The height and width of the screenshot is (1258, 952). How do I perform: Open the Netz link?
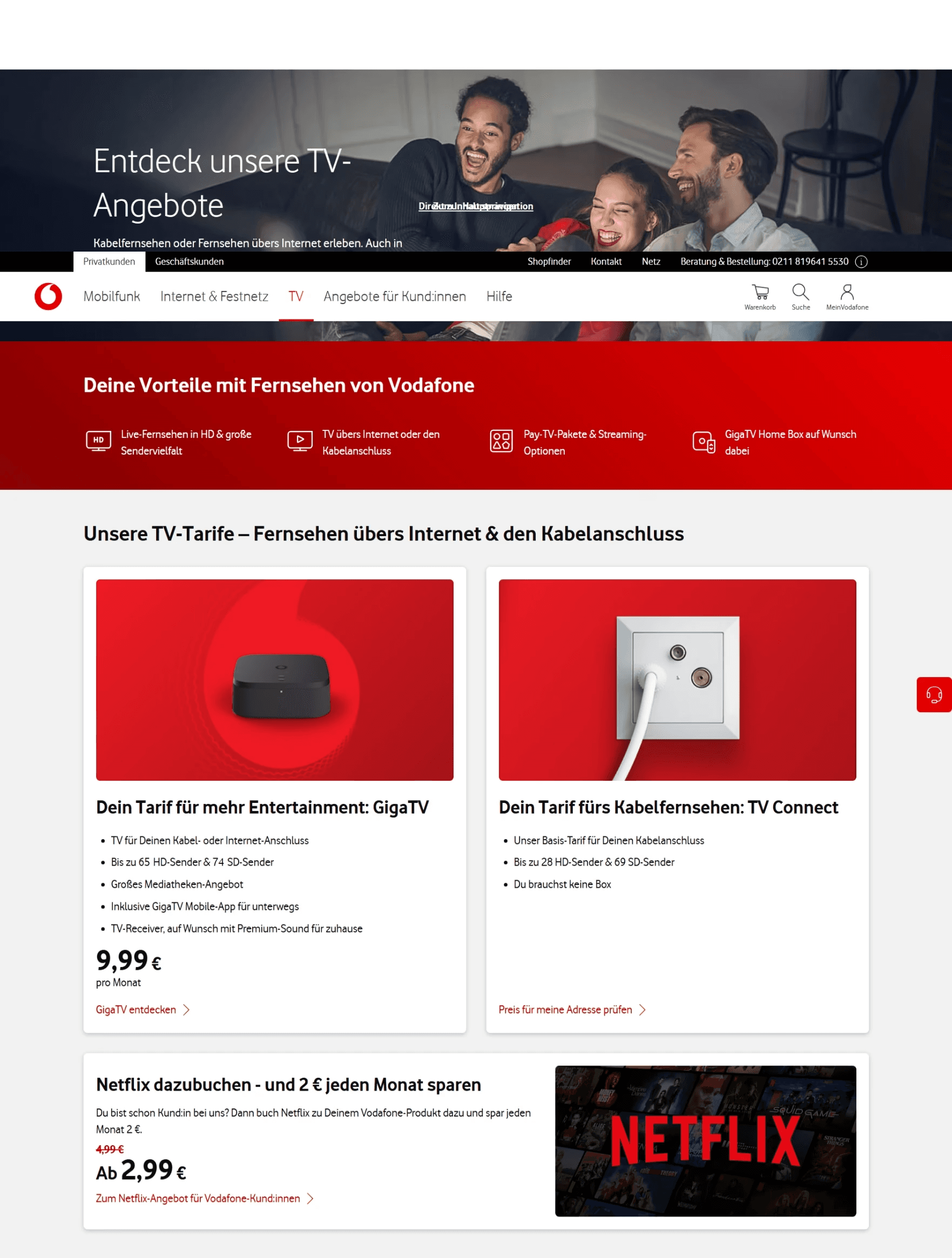point(651,262)
